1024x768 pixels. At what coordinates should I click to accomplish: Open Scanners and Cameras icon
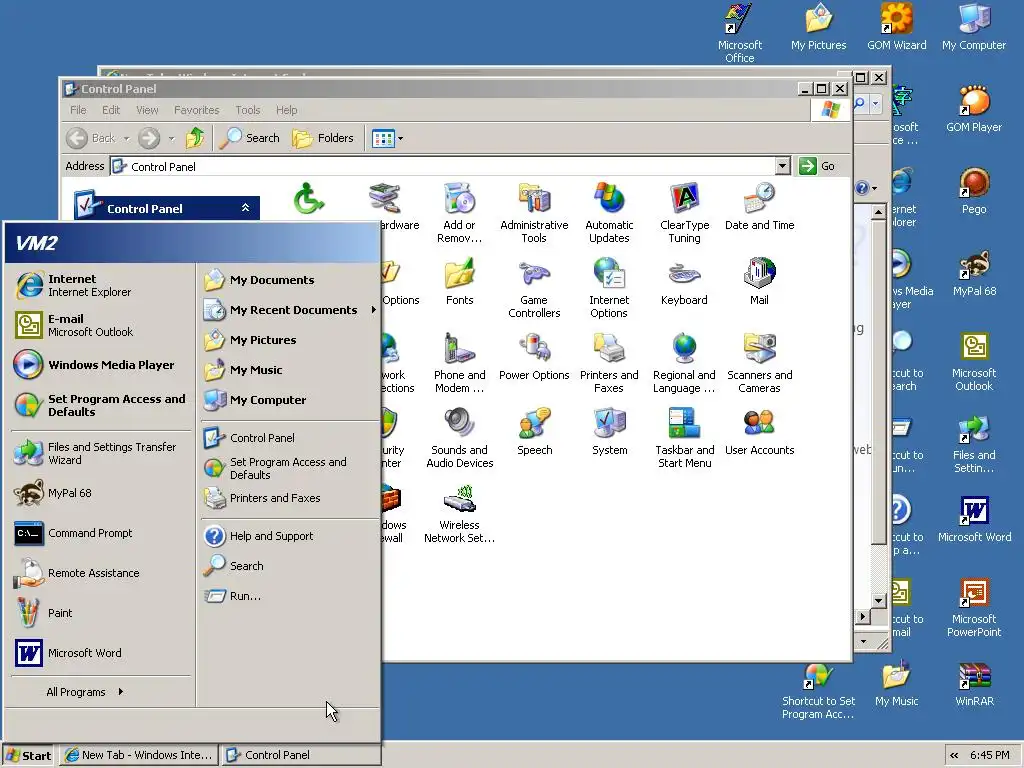[760, 362]
